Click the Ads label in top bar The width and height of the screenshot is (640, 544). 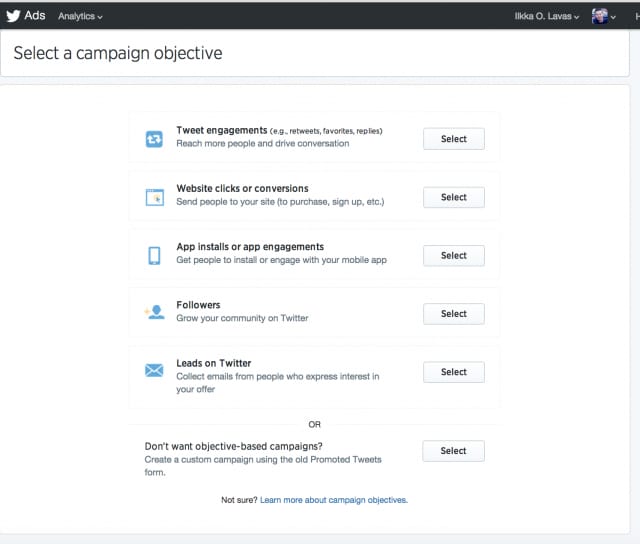tap(35, 16)
